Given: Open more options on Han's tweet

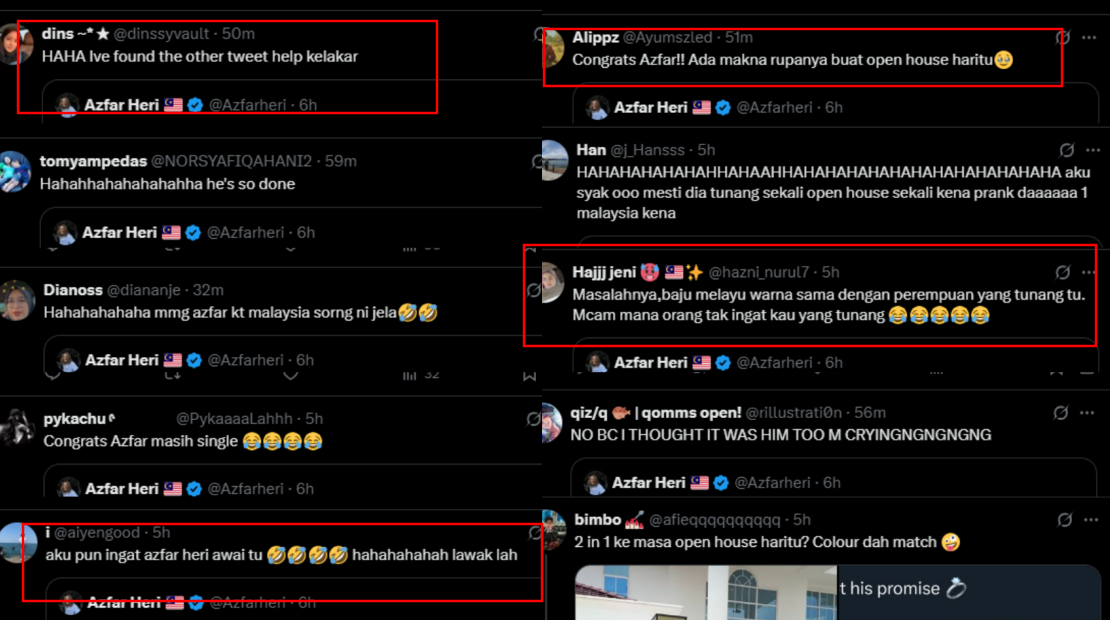Looking at the screenshot, I should pos(1093,150).
